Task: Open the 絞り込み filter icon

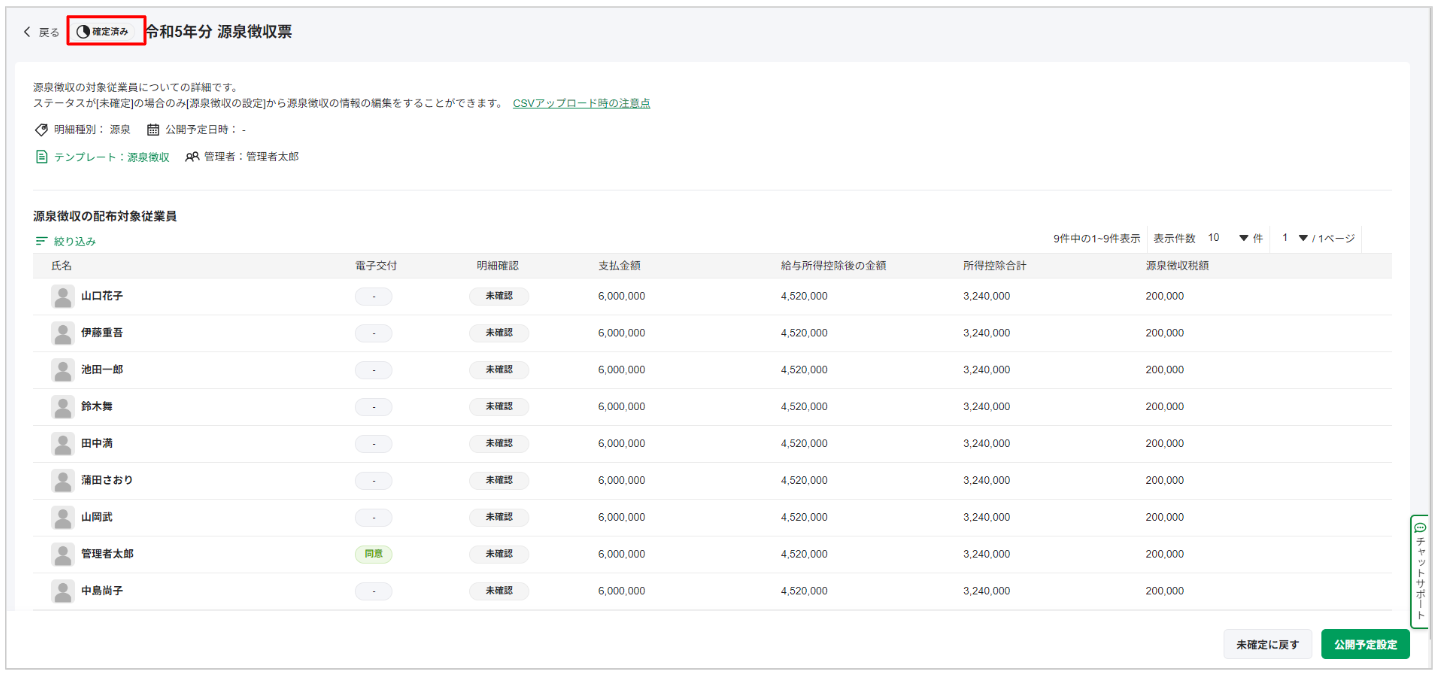Action: [41, 241]
